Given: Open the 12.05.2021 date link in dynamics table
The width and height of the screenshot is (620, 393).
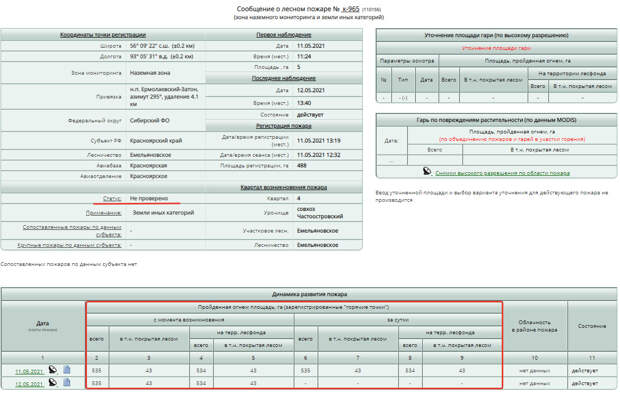Looking at the screenshot, I should click(x=29, y=384).
